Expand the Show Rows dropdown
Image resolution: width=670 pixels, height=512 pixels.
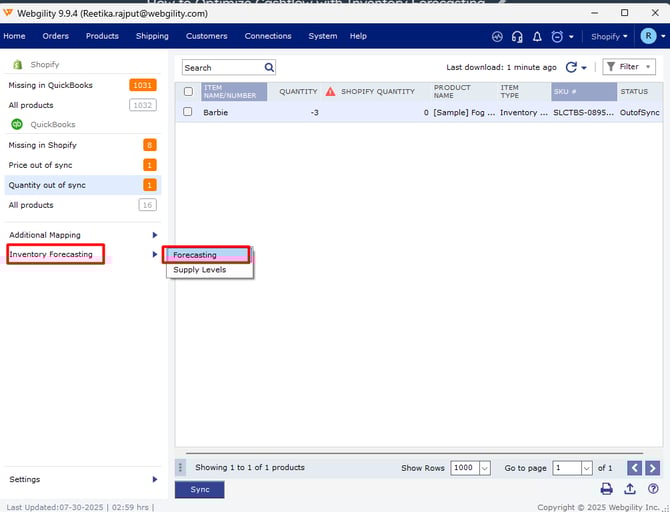pyautogui.click(x=485, y=468)
